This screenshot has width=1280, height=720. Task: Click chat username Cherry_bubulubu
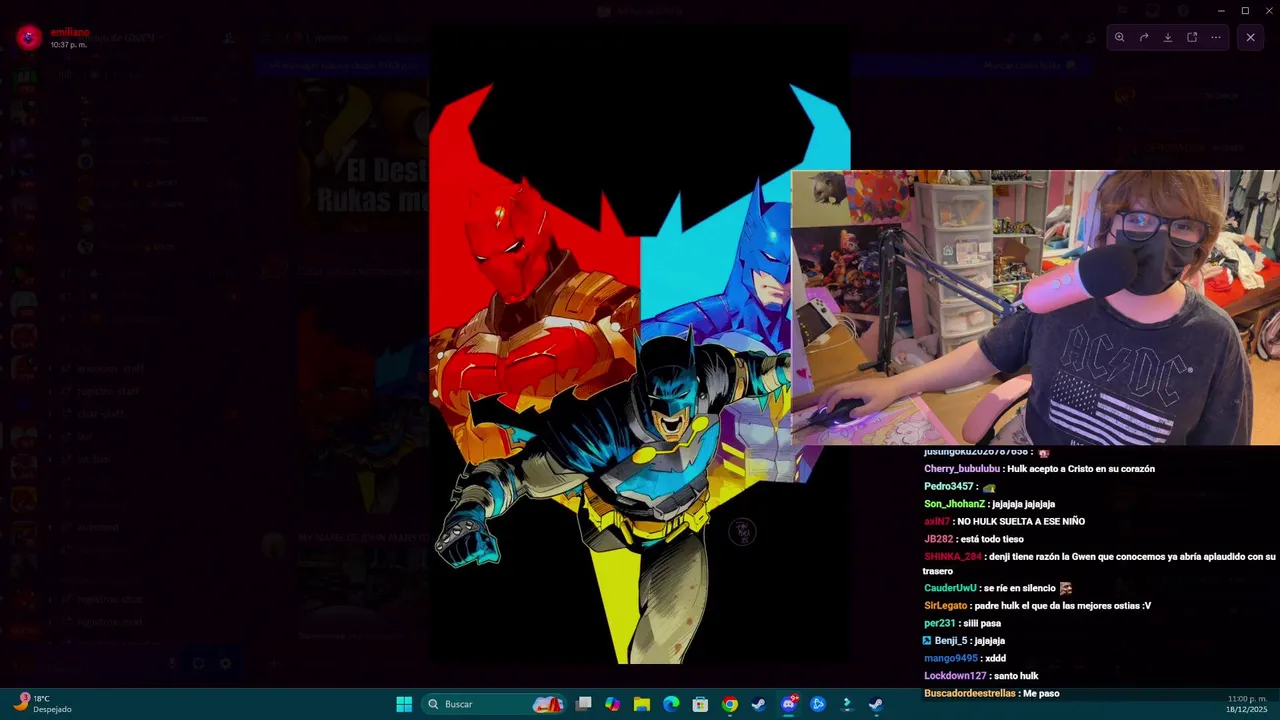[962, 469]
